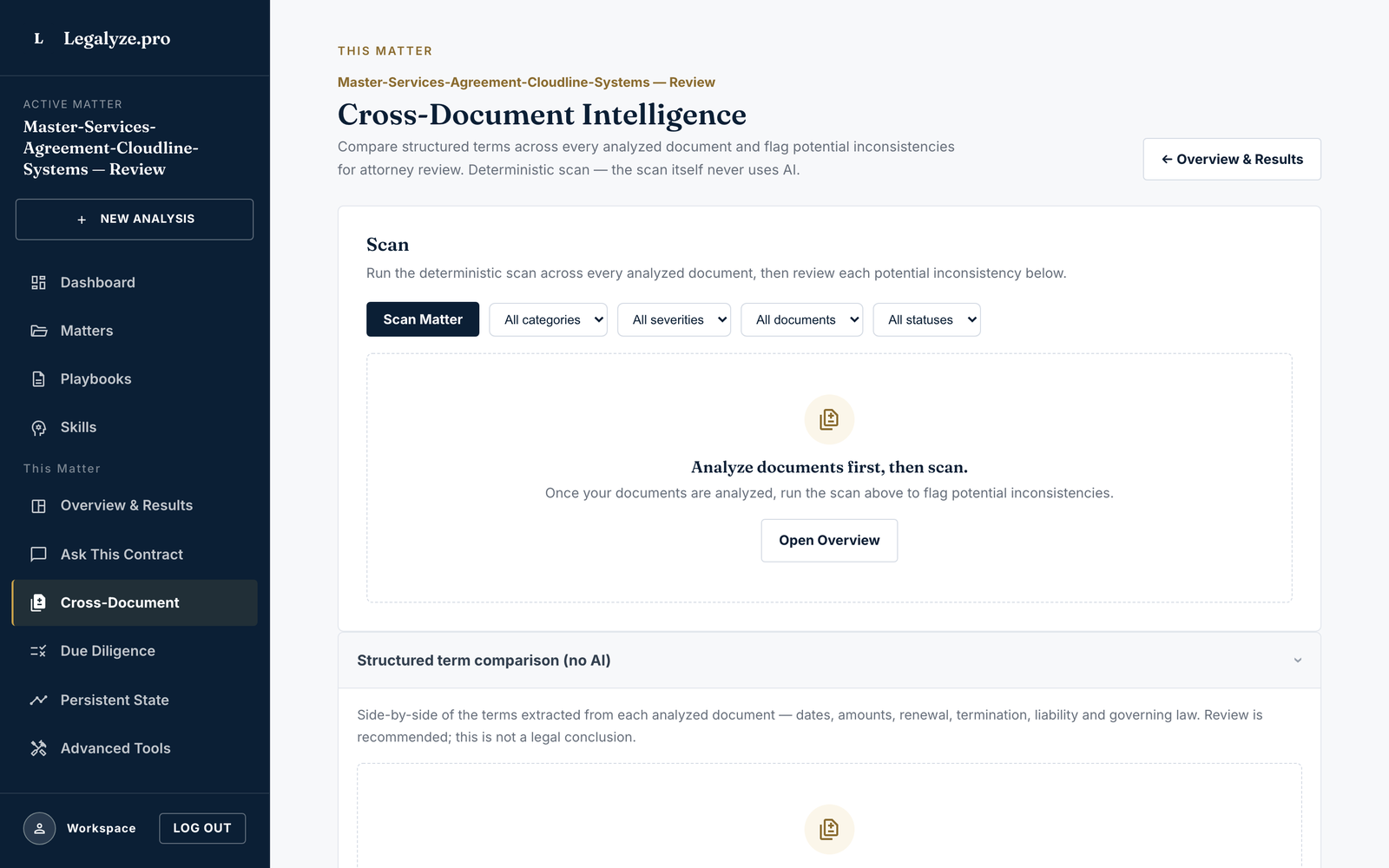Open the All documents filter dropdown
The image size is (1389, 868).
point(801,319)
